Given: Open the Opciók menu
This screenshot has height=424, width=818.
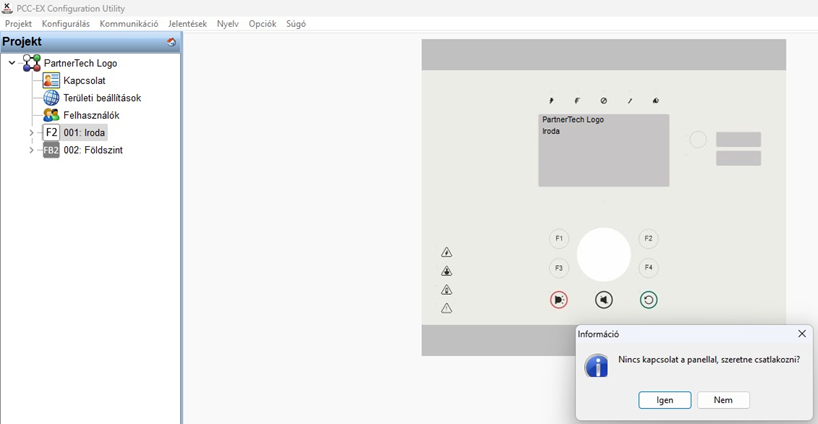Looking at the screenshot, I should click(x=262, y=24).
